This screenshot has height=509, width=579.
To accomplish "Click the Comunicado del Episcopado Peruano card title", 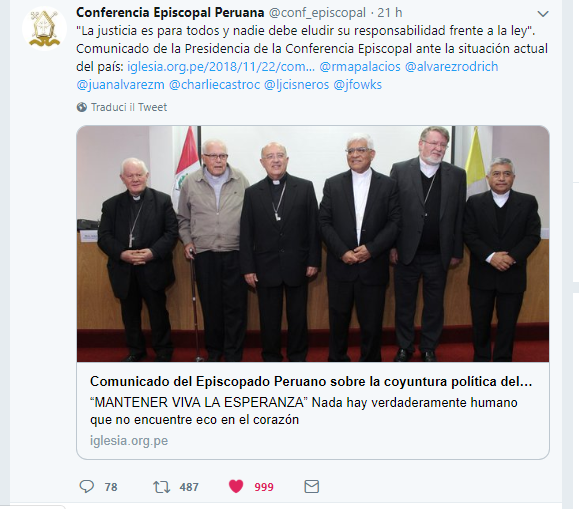I will (x=311, y=382).
